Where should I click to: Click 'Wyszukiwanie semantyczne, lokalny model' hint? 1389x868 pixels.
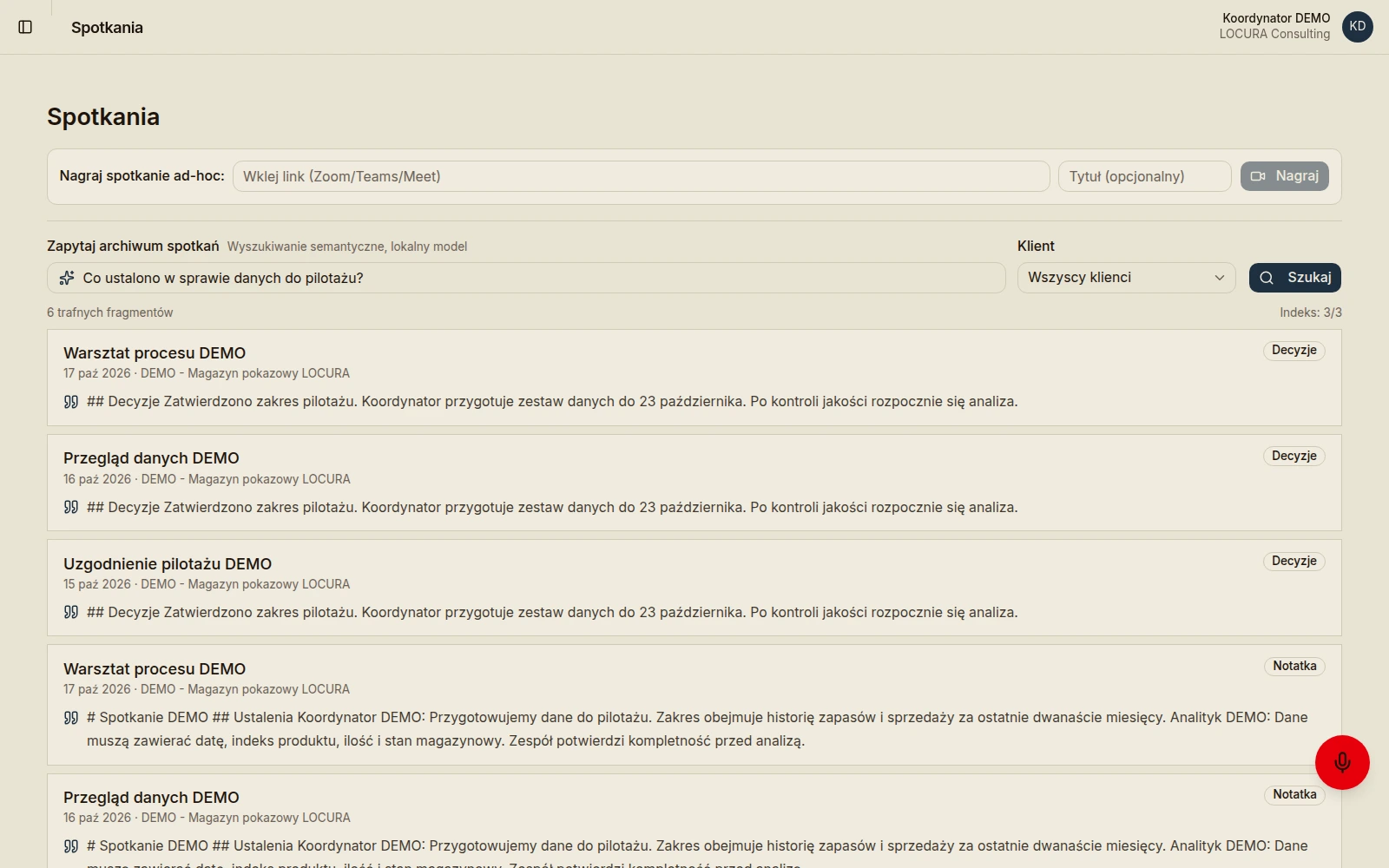347,247
